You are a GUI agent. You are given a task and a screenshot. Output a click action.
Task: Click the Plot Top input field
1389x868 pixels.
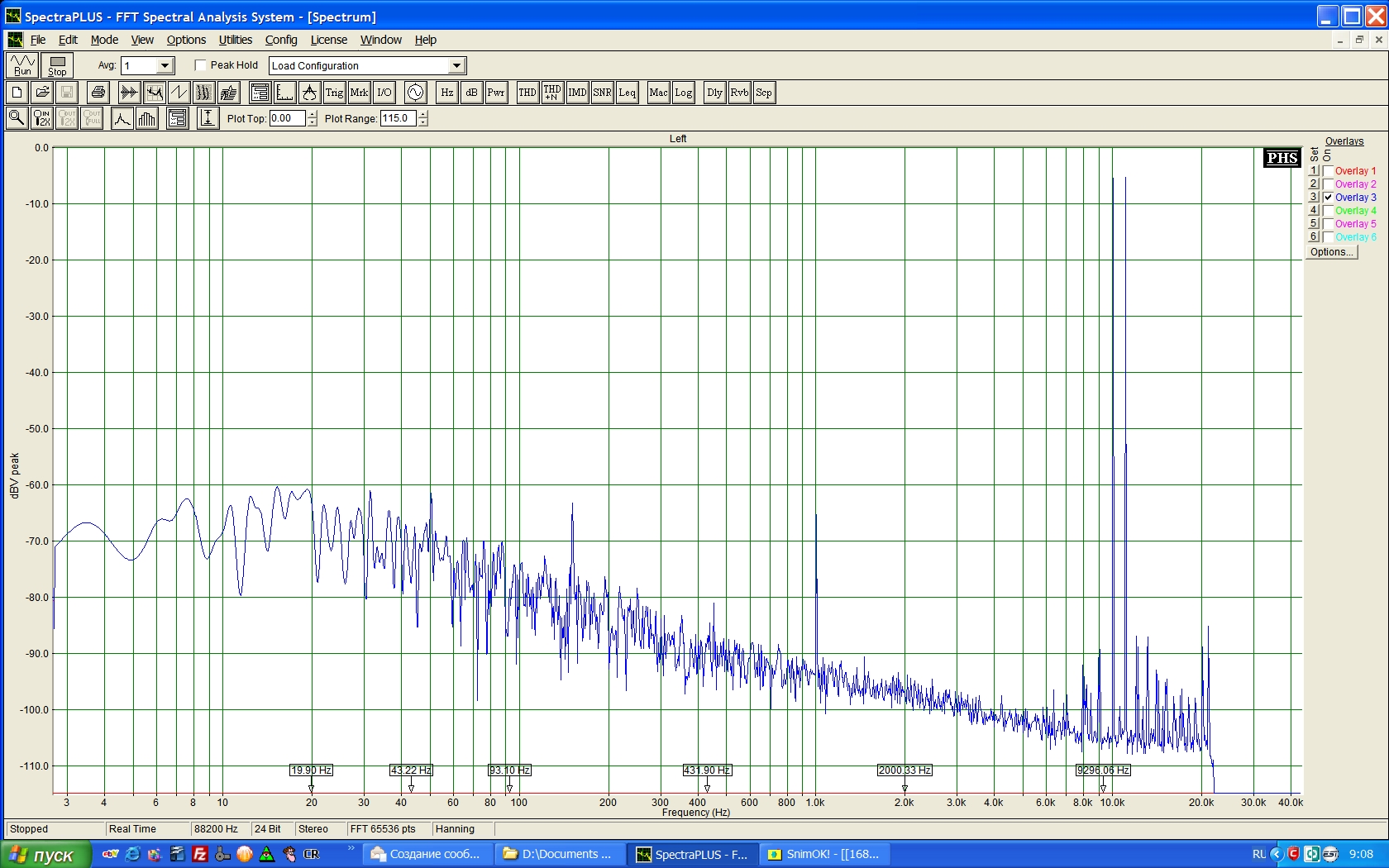(286, 118)
